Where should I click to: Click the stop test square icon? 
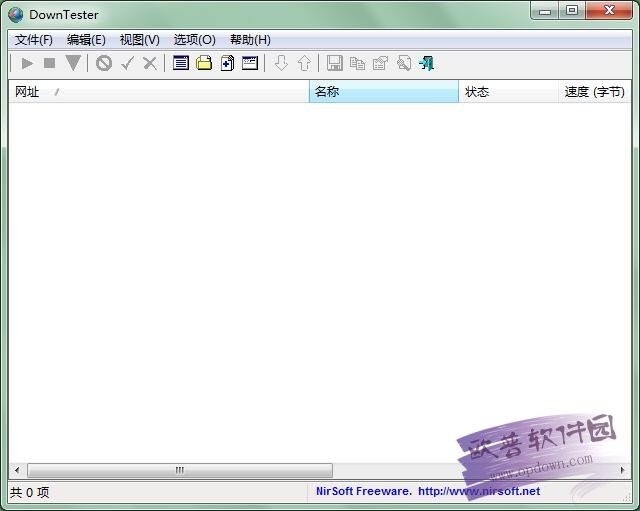point(49,63)
